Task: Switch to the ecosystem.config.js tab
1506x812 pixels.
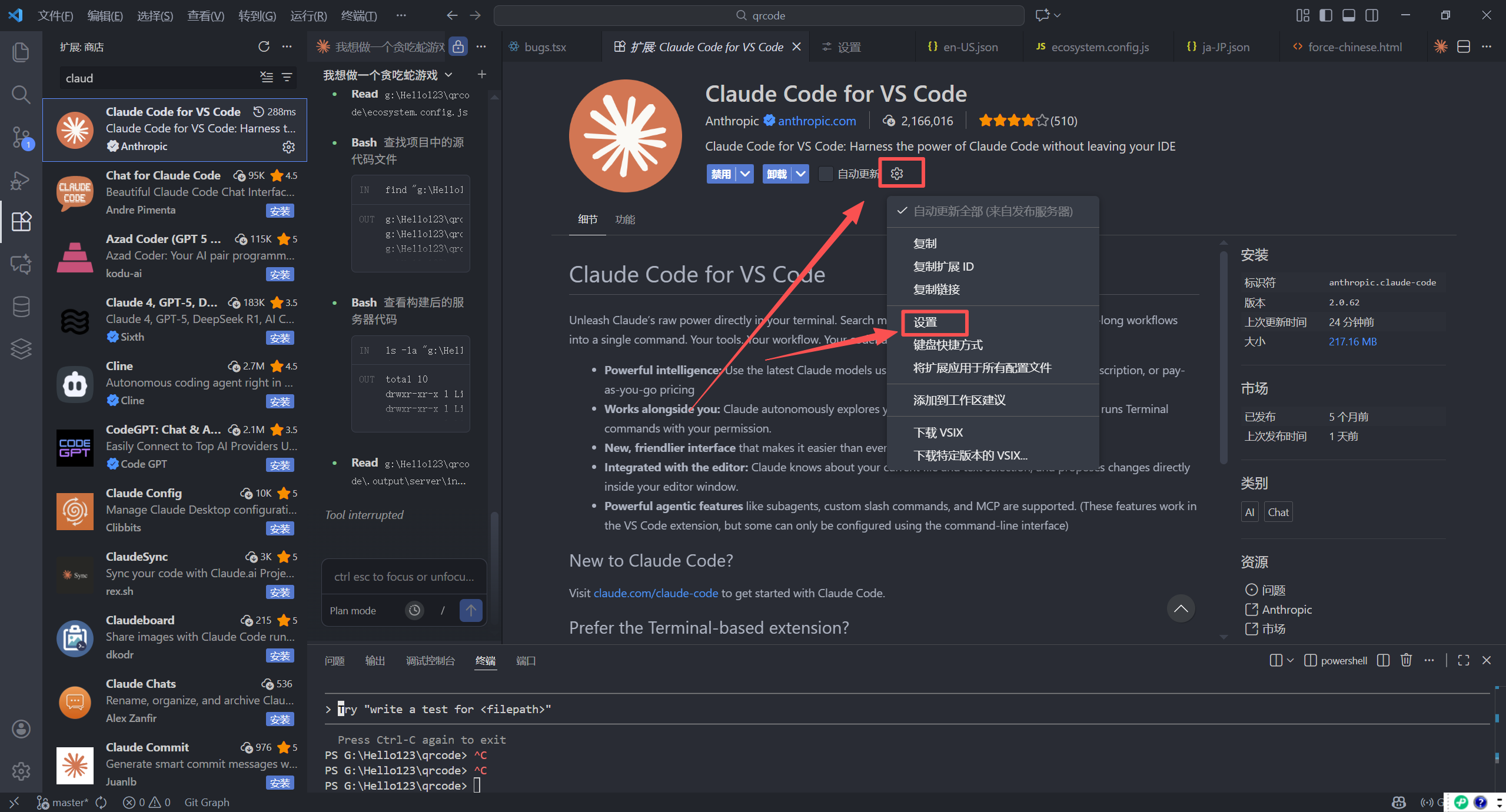Action: [x=1099, y=46]
